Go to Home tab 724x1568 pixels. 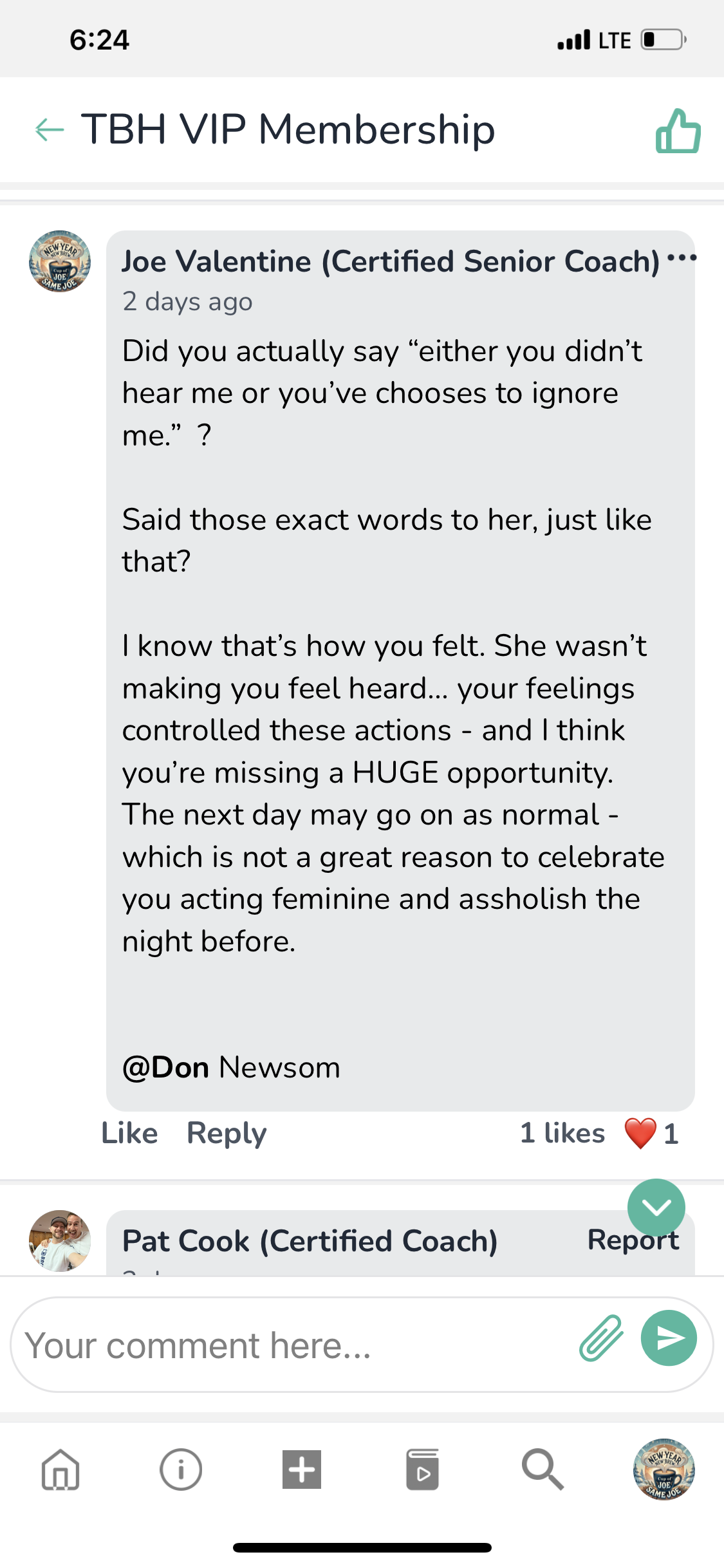60,1470
